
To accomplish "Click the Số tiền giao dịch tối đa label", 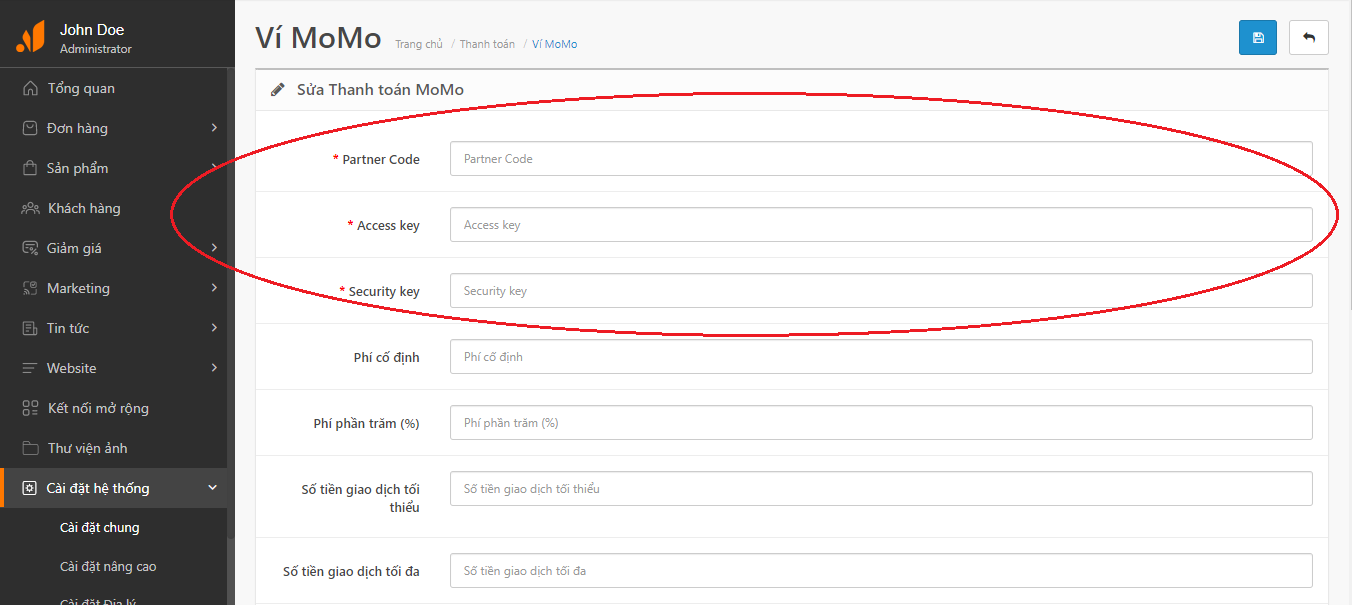I will pos(352,571).
